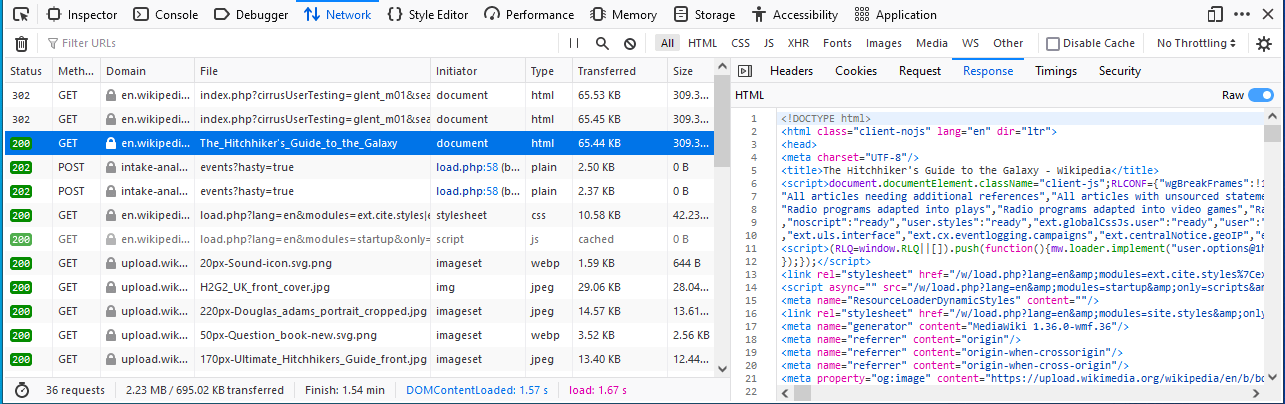
Task: Toggle the XHR request filter
Action: click(x=798, y=44)
